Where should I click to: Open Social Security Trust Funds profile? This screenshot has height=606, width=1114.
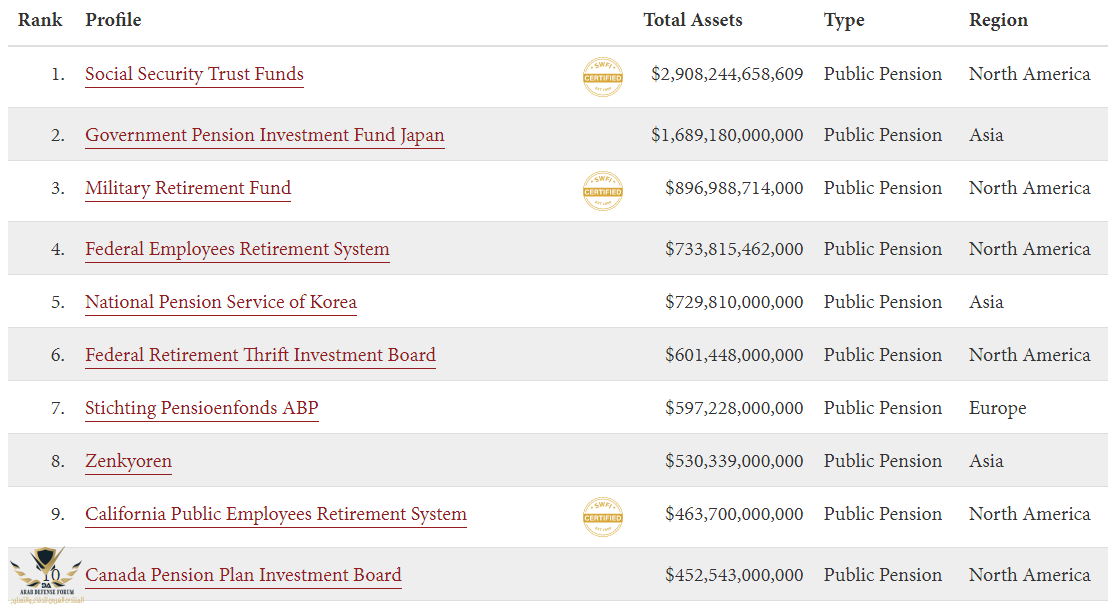194,74
